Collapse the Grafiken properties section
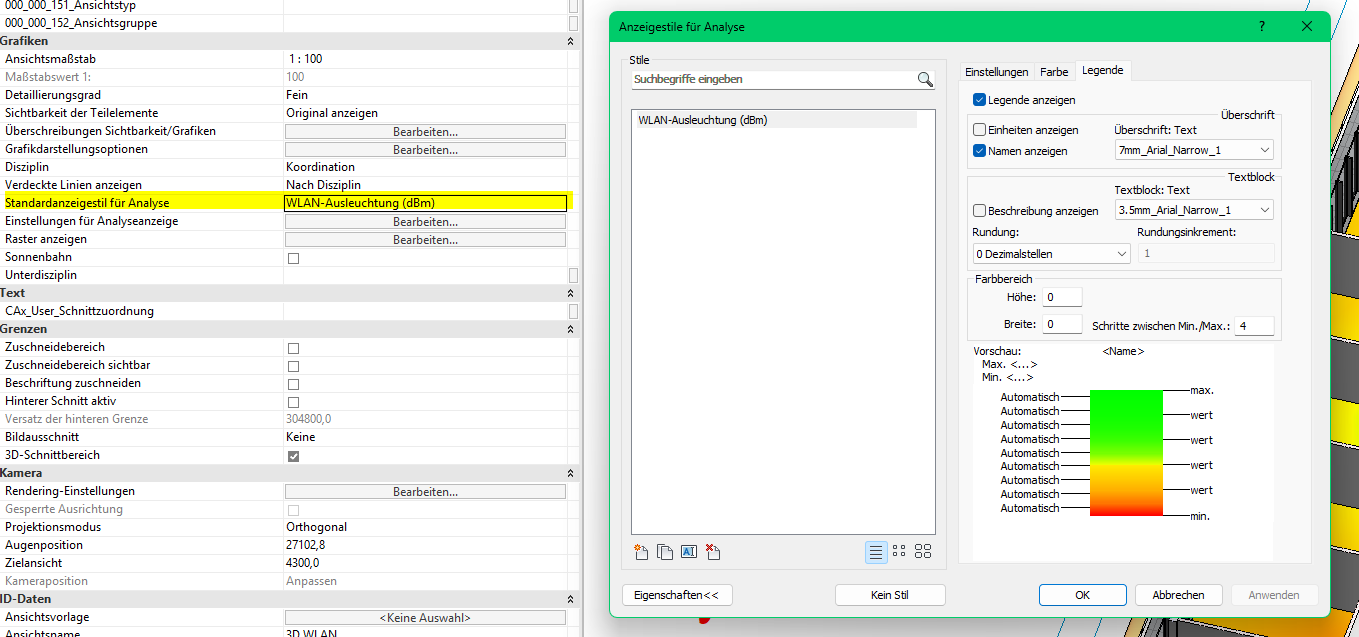Screen dimensions: 1359x637 (x=570, y=41)
